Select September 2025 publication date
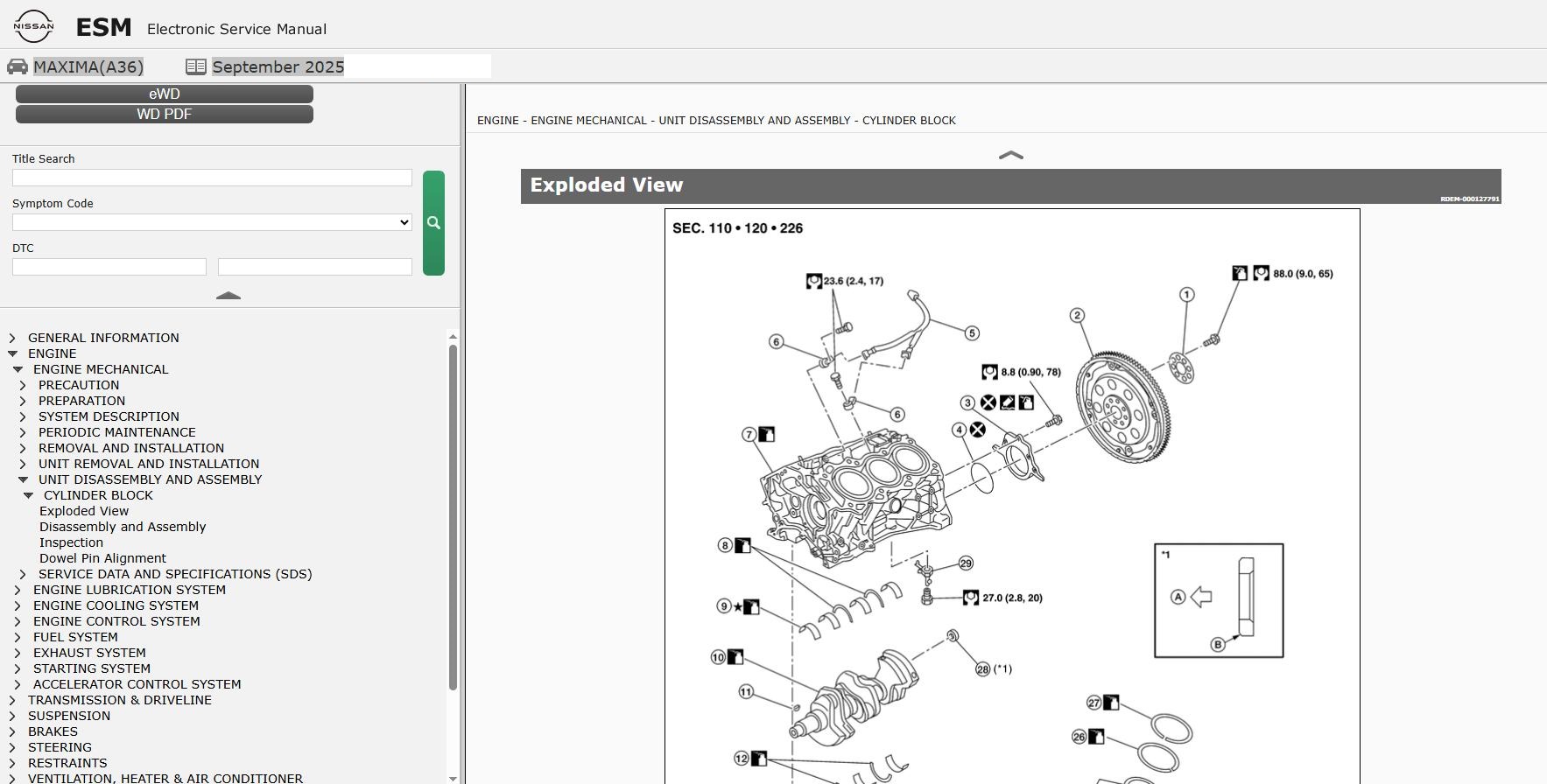Screen dimensions: 1547x784 278,66
